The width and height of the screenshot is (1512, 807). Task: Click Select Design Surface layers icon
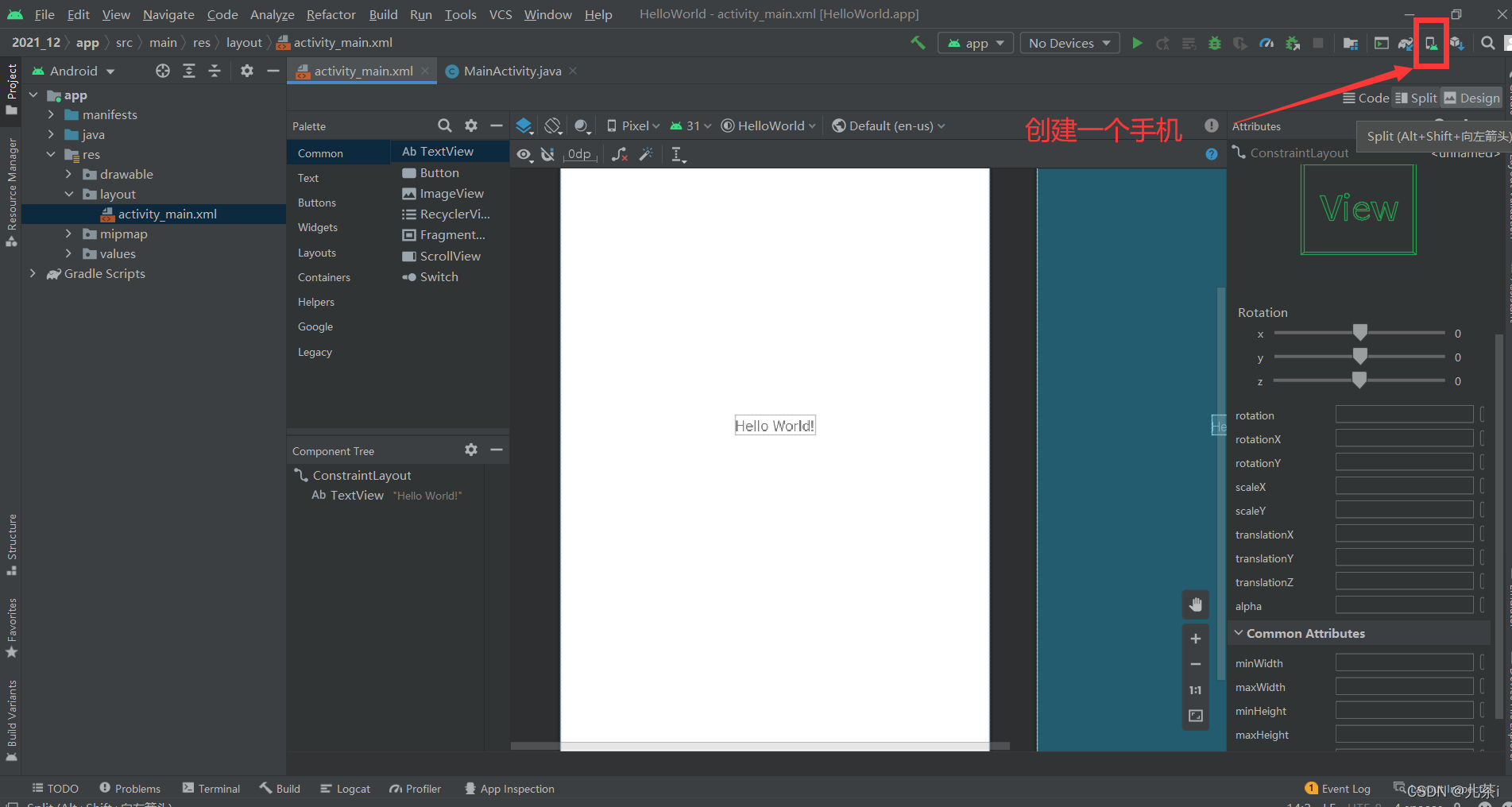coord(524,125)
